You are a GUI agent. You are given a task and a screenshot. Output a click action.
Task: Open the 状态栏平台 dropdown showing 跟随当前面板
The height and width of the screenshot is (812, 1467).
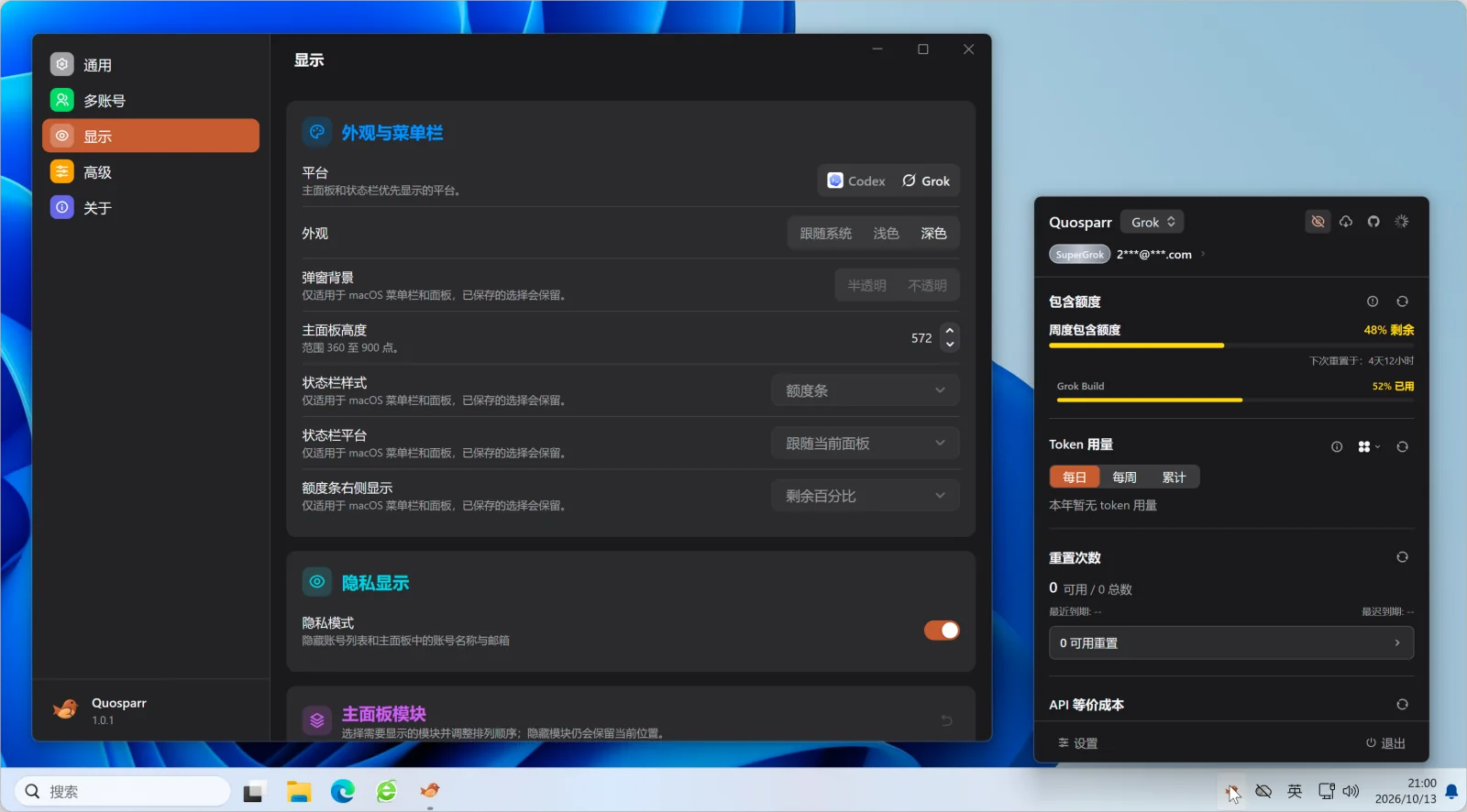(x=865, y=444)
